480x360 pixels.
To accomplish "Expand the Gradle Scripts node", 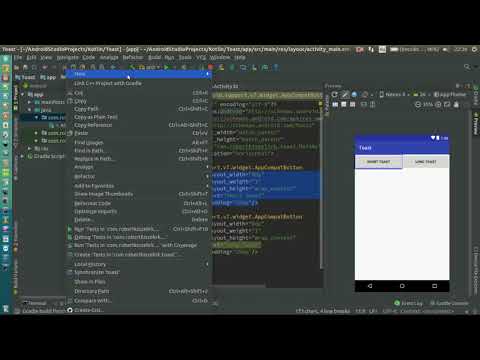I will coord(22,156).
